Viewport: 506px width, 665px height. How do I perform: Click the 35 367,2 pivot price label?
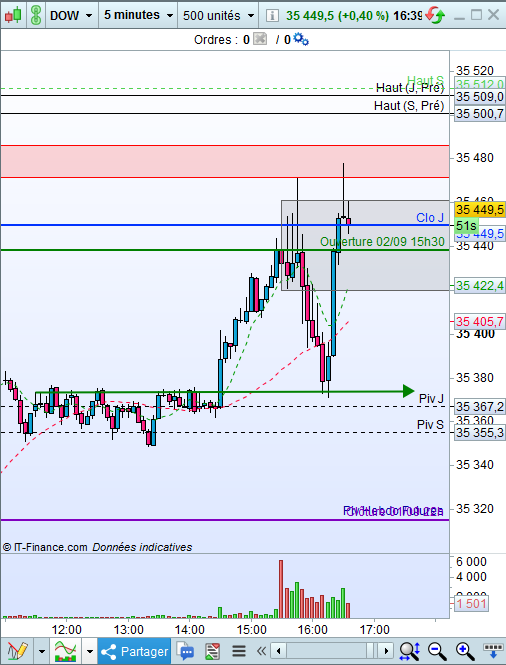pyautogui.click(x=480, y=407)
